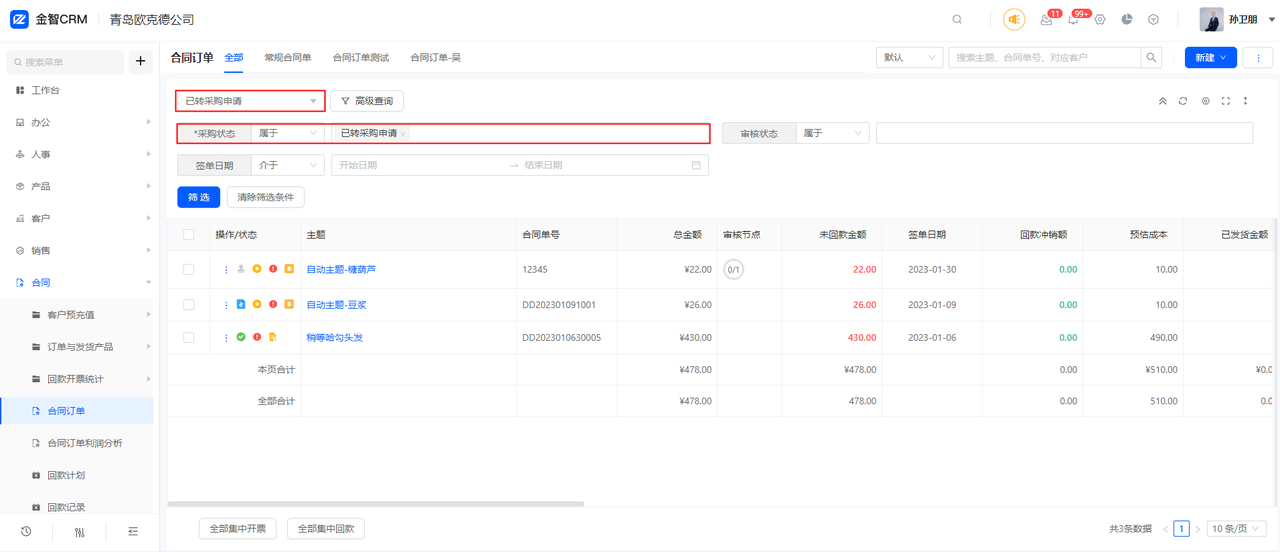1280x552 pixels.
Task: Open the more-actions dots for 自动主题-糖葫芦 row
Action: (x=226, y=270)
